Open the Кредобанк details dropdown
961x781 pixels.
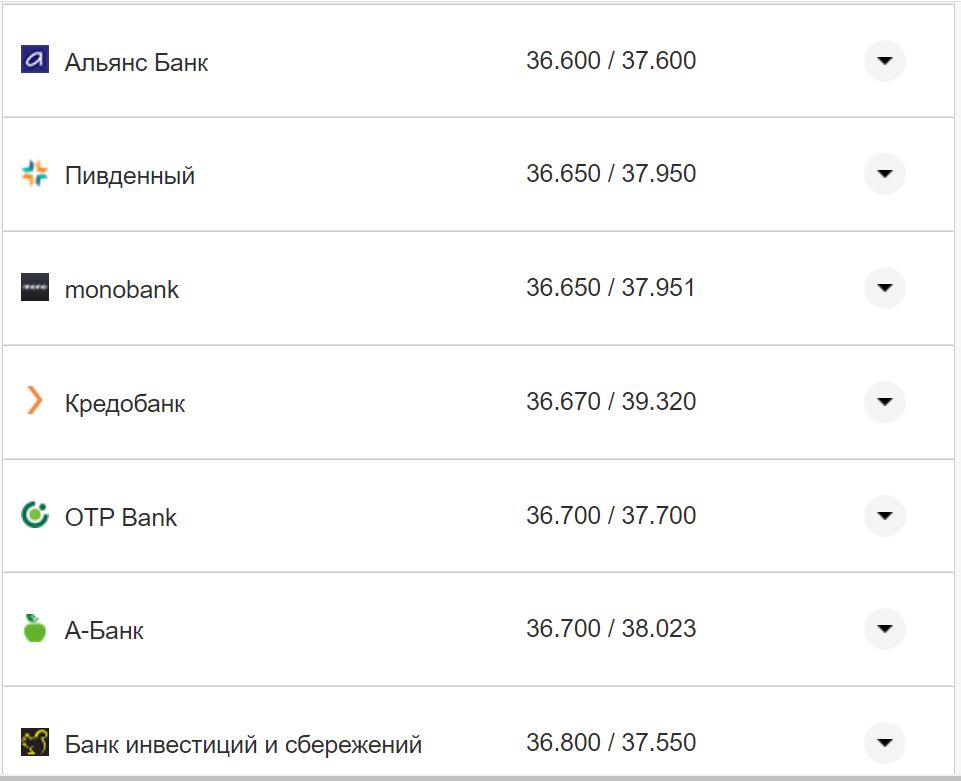[x=884, y=402]
